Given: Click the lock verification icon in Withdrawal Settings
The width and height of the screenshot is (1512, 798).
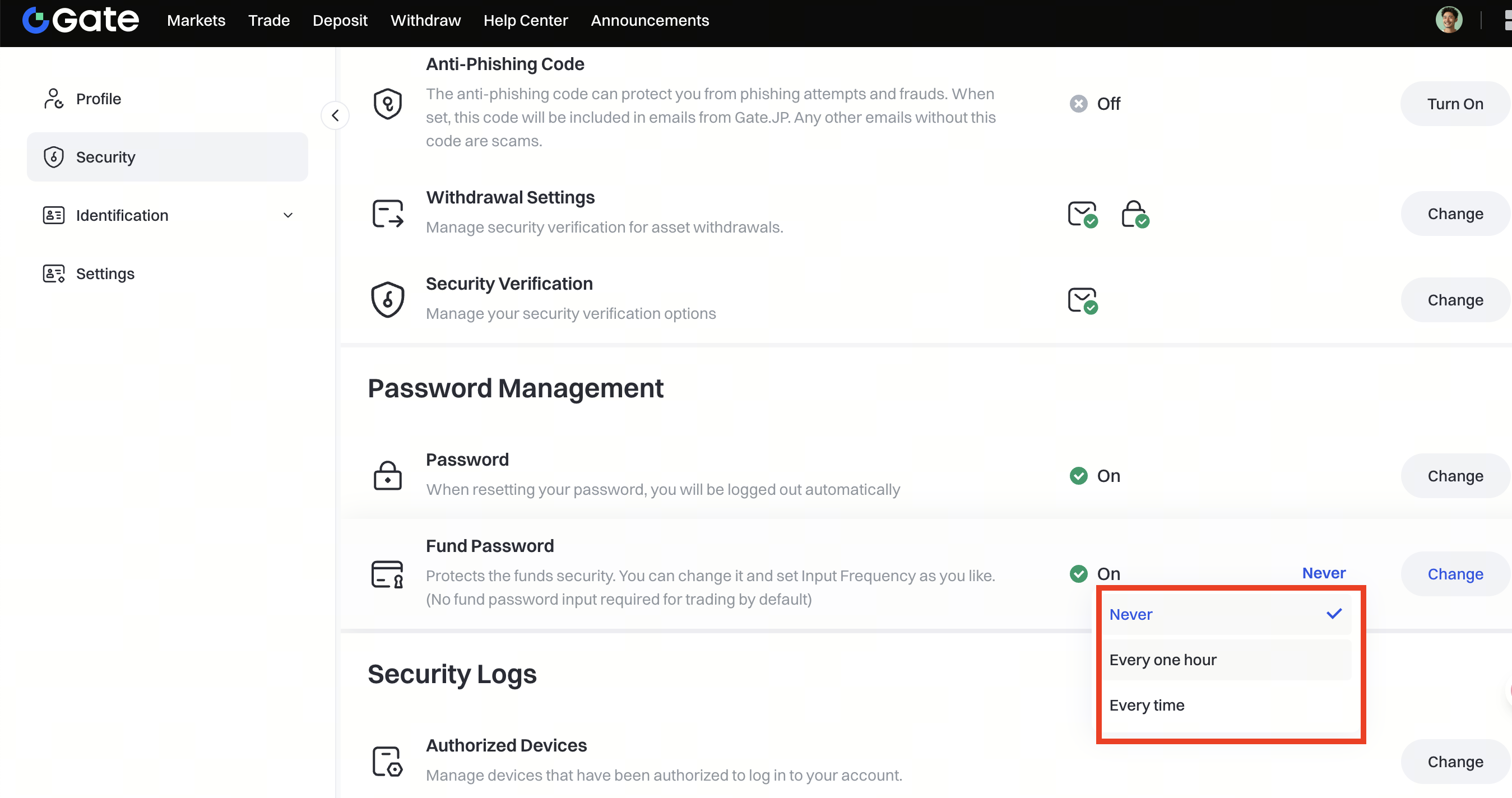Looking at the screenshot, I should coord(1135,214).
